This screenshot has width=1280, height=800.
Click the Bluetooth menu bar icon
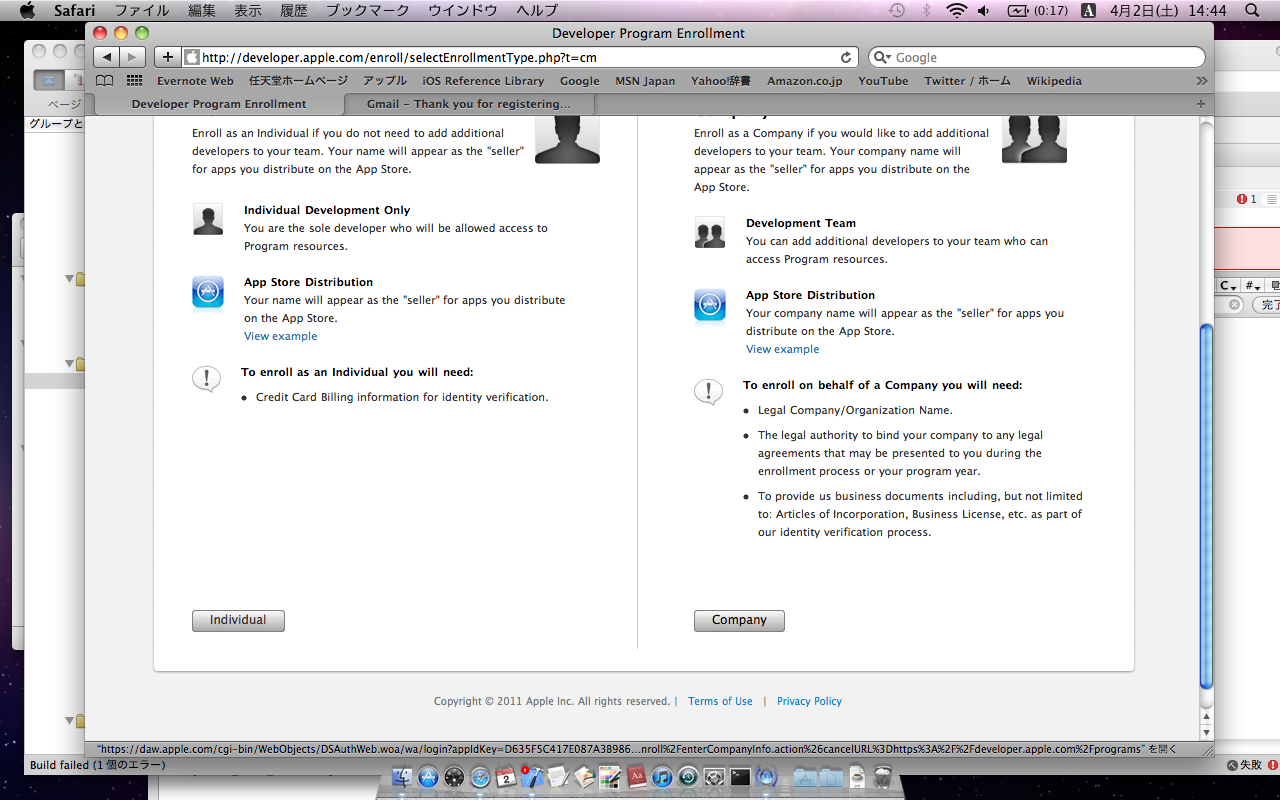tap(926, 10)
